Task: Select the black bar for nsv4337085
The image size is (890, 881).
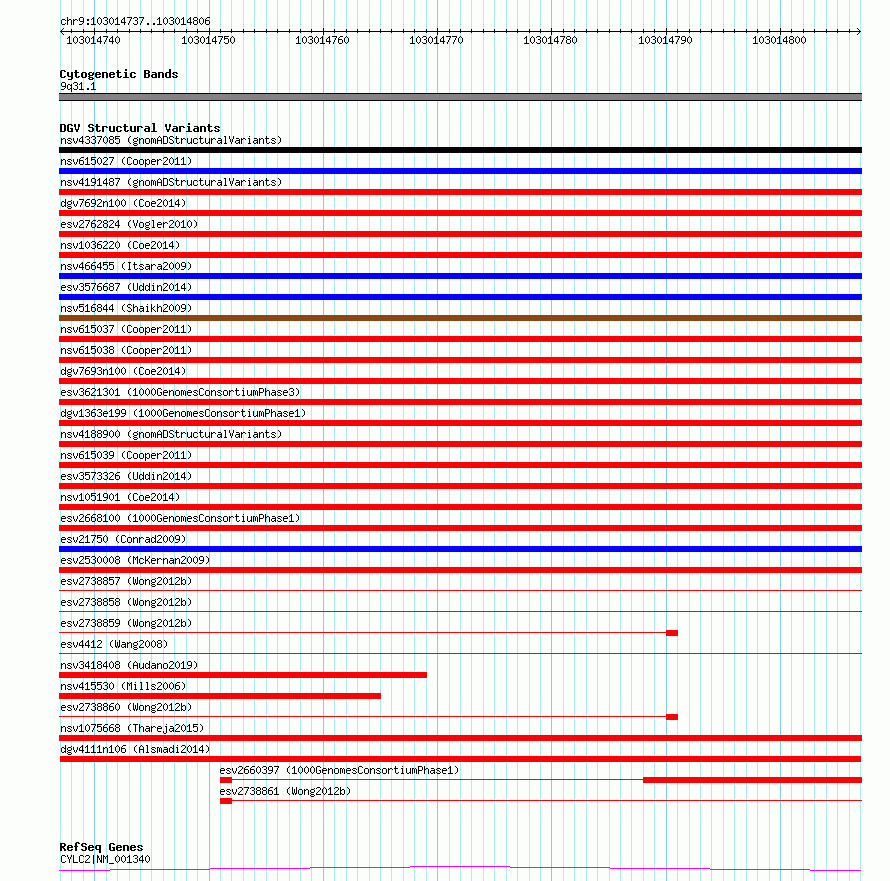Action: tap(460, 150)
